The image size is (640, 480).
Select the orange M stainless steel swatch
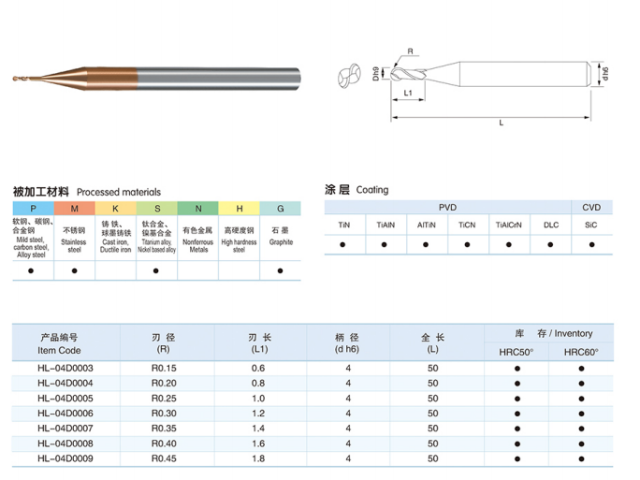tap(74, 207)
